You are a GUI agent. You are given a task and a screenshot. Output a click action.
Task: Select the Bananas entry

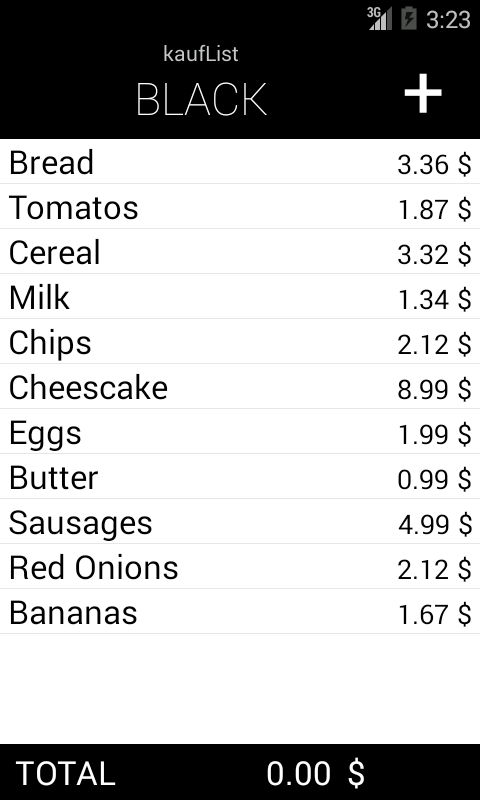240,611
